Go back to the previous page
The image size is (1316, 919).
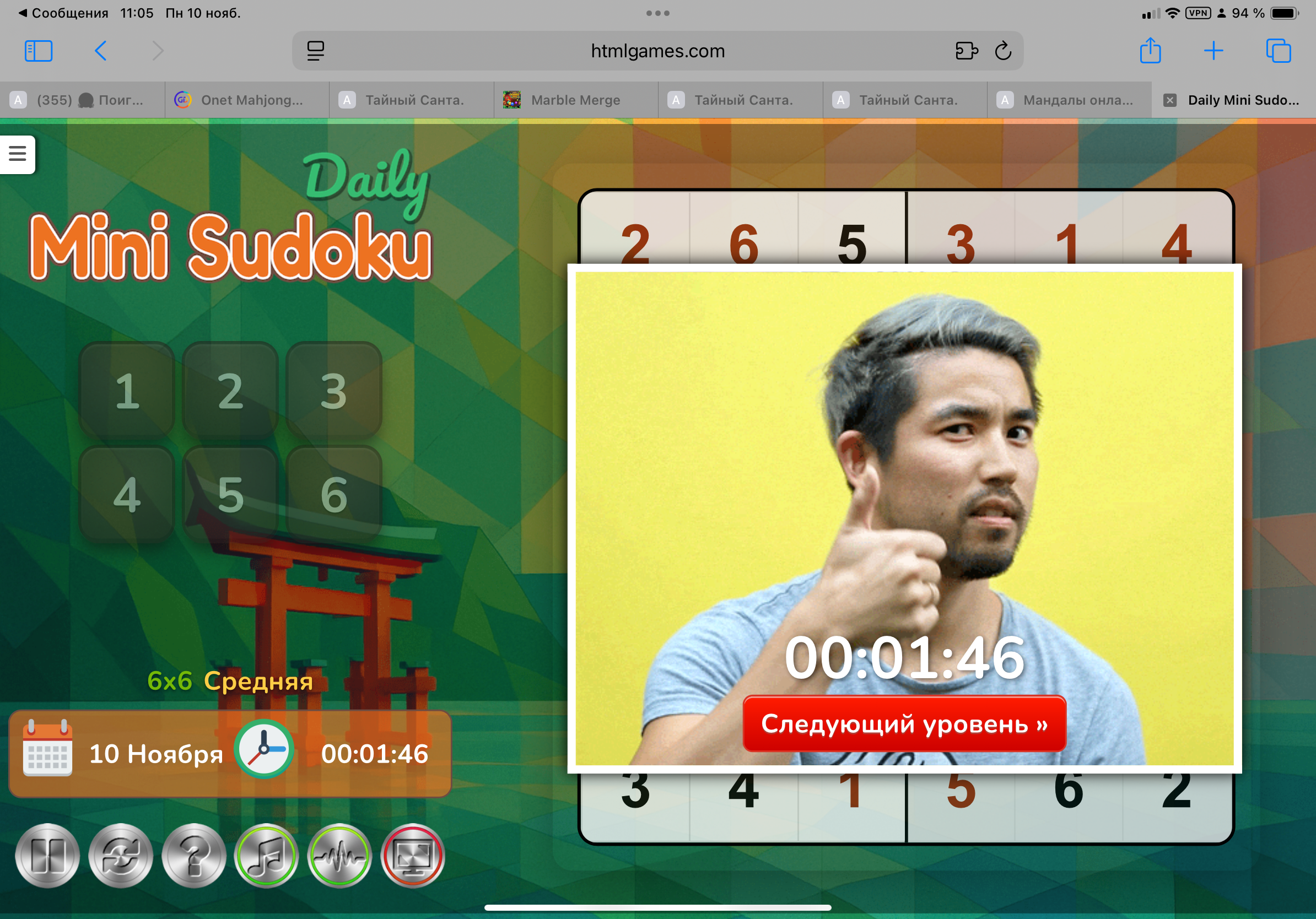[x=101, y=51]
